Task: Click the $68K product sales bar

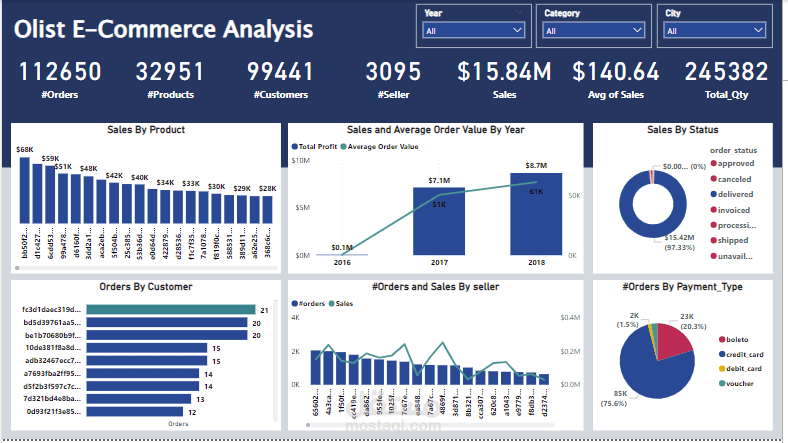Action: coord(25,190)
